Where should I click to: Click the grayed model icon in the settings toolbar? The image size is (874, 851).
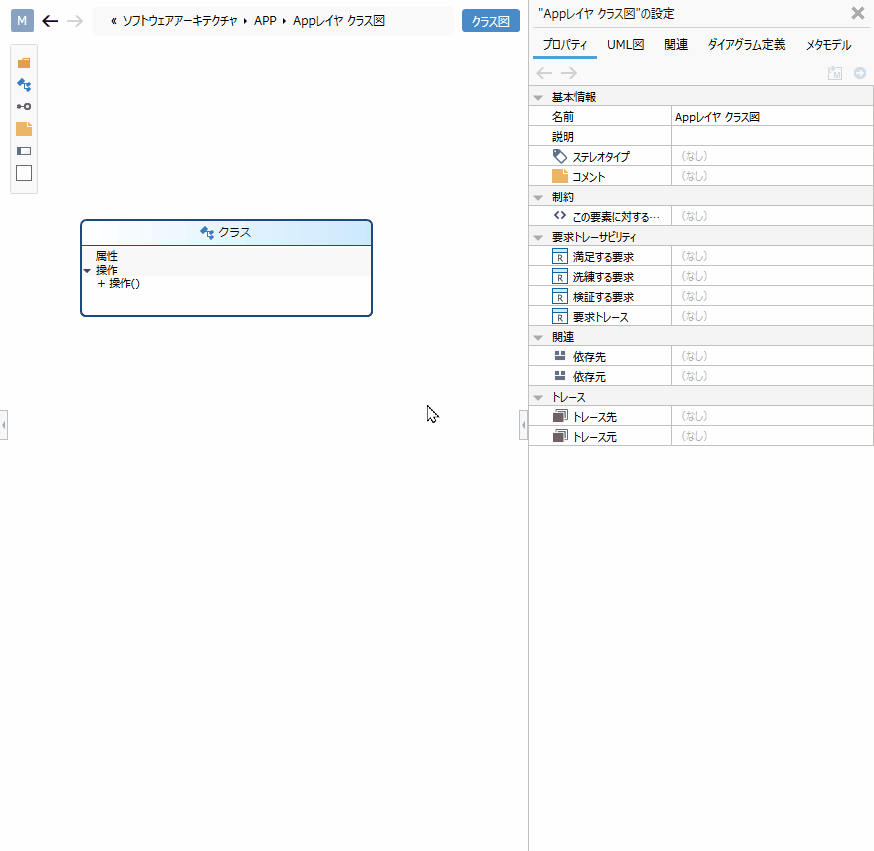(x=834, y=73)
